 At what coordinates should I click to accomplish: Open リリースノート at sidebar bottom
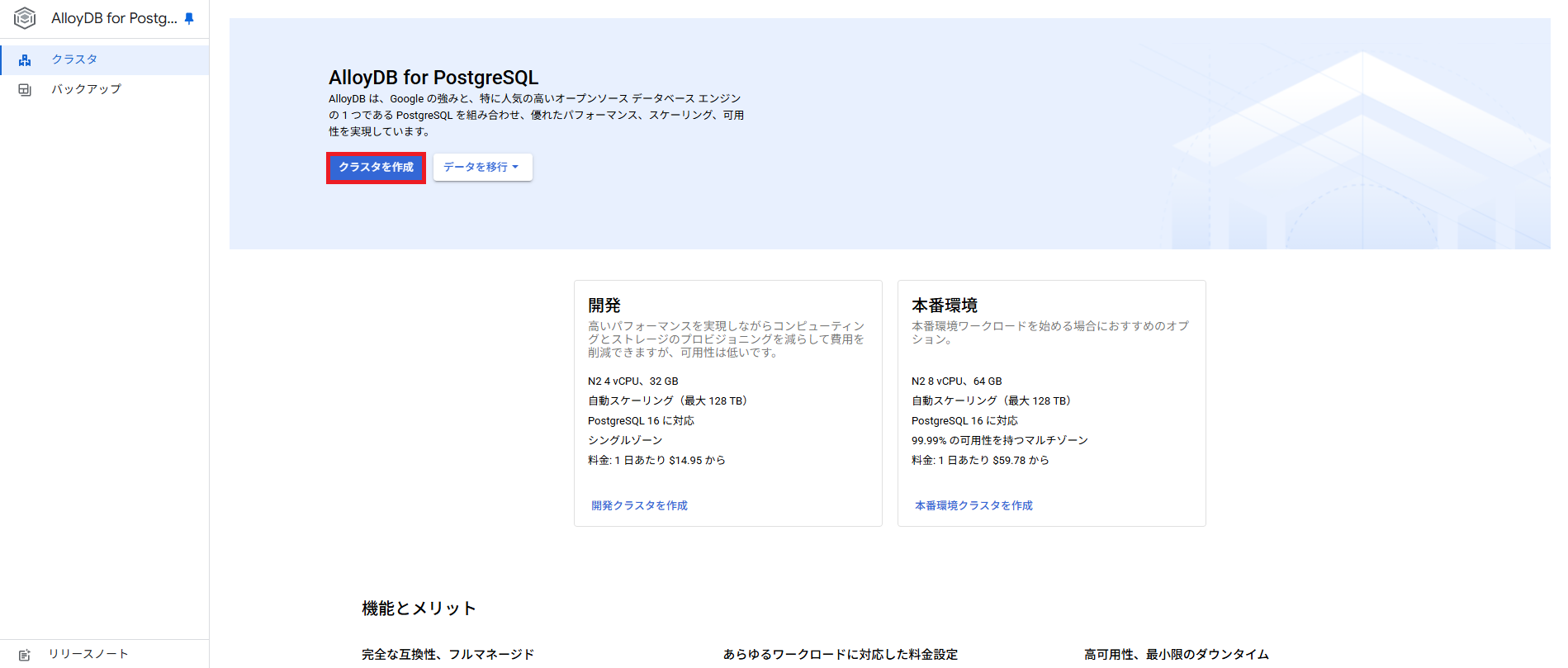click(104, 654)
